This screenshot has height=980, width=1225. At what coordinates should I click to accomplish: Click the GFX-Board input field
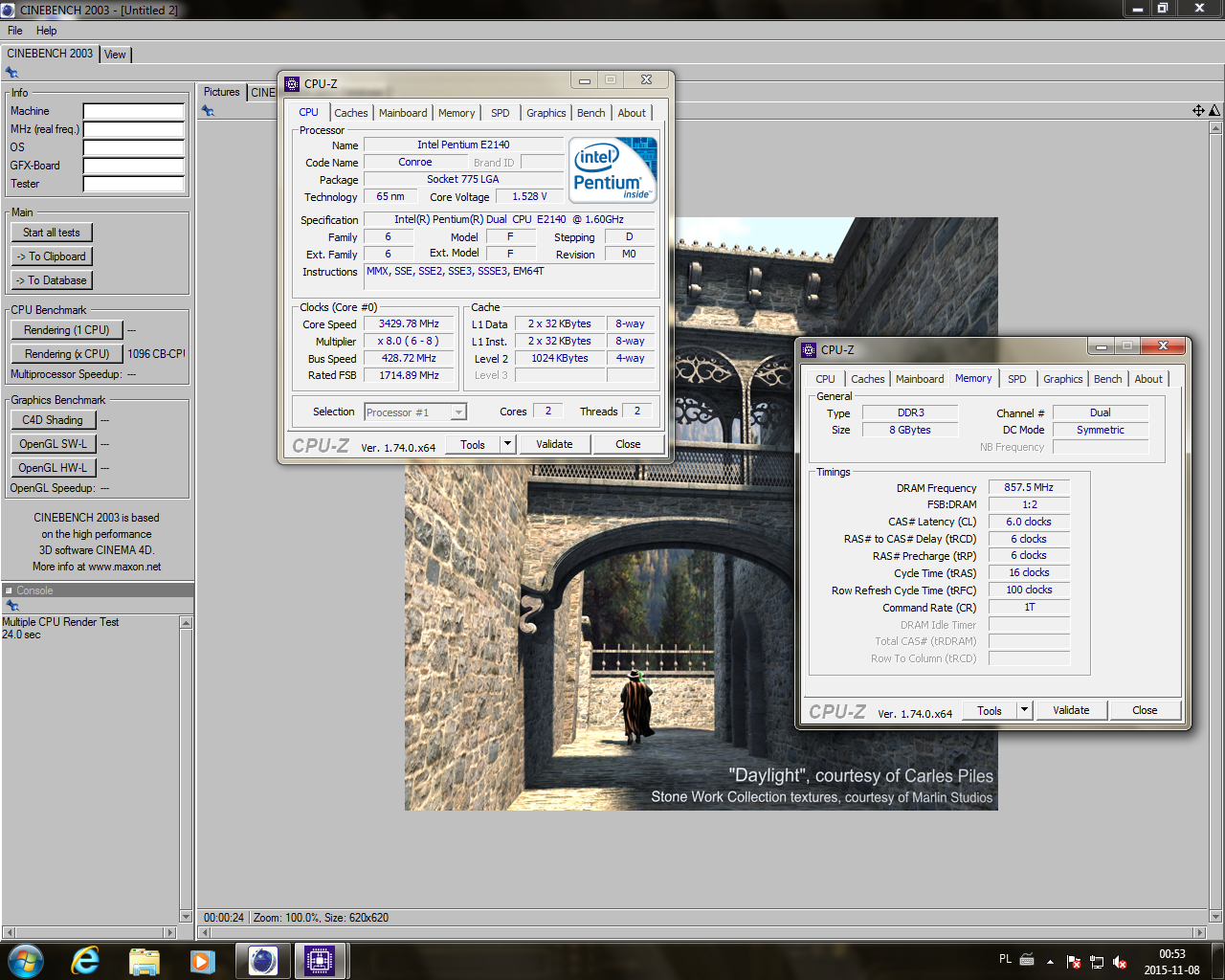tap(134, 166)
